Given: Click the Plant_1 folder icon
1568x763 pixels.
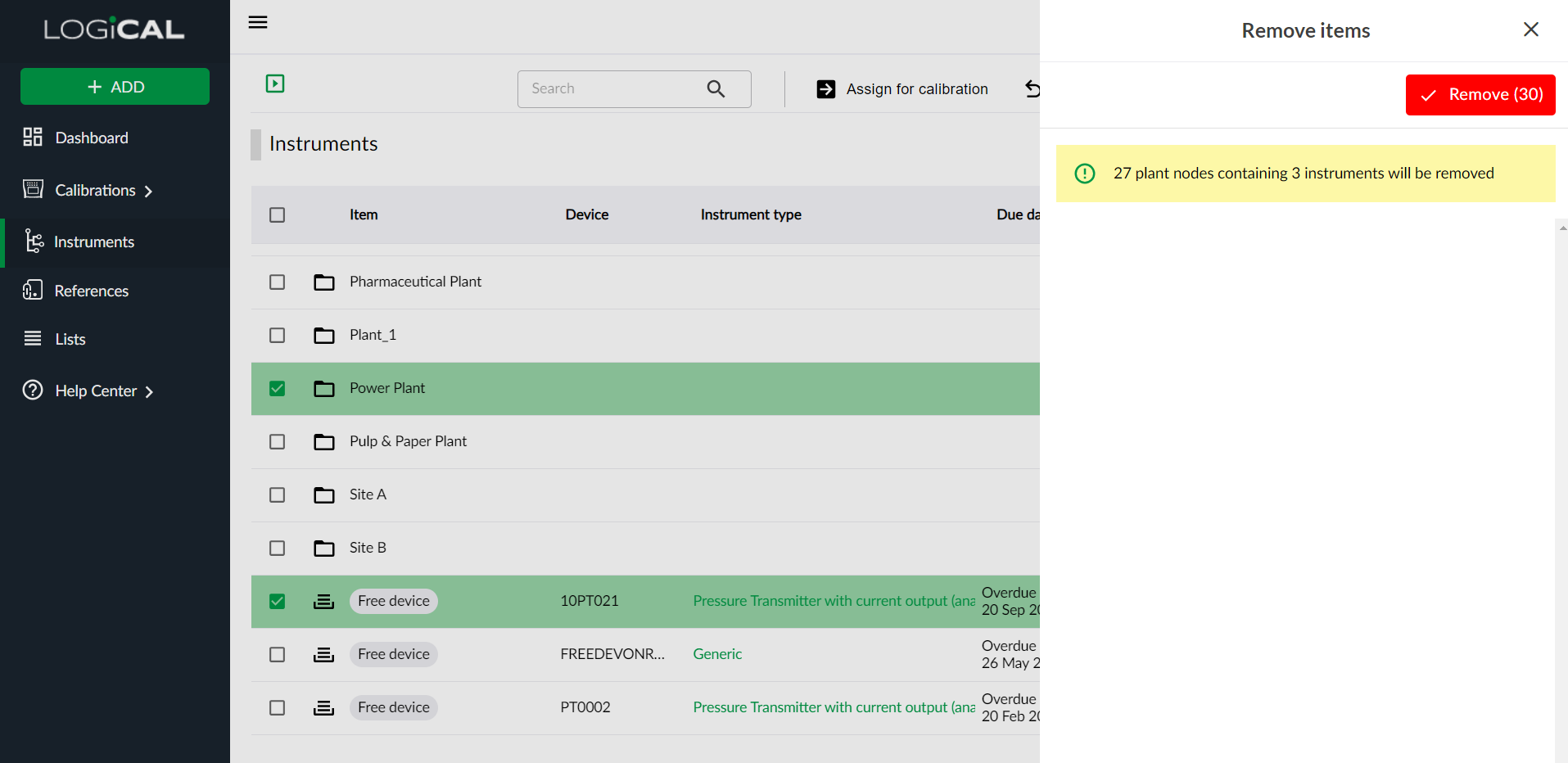Looking at the screenshot, I should [x=324, y=336].
